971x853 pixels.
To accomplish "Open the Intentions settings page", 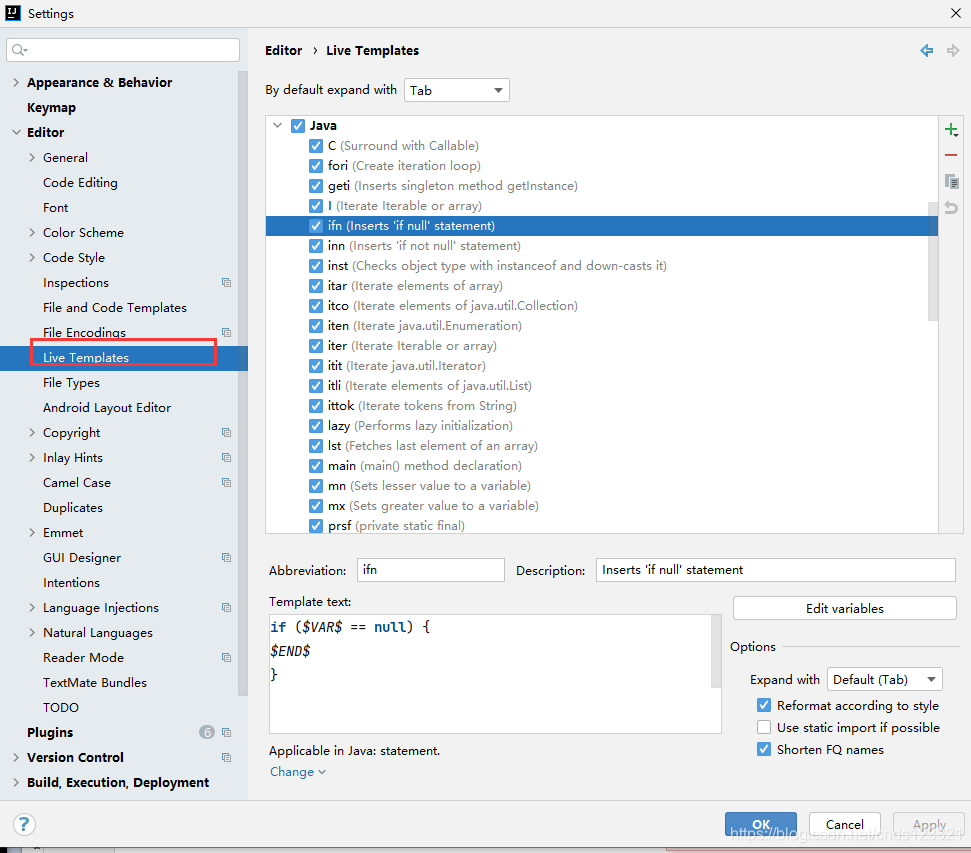I will click(x=71, y=583).
